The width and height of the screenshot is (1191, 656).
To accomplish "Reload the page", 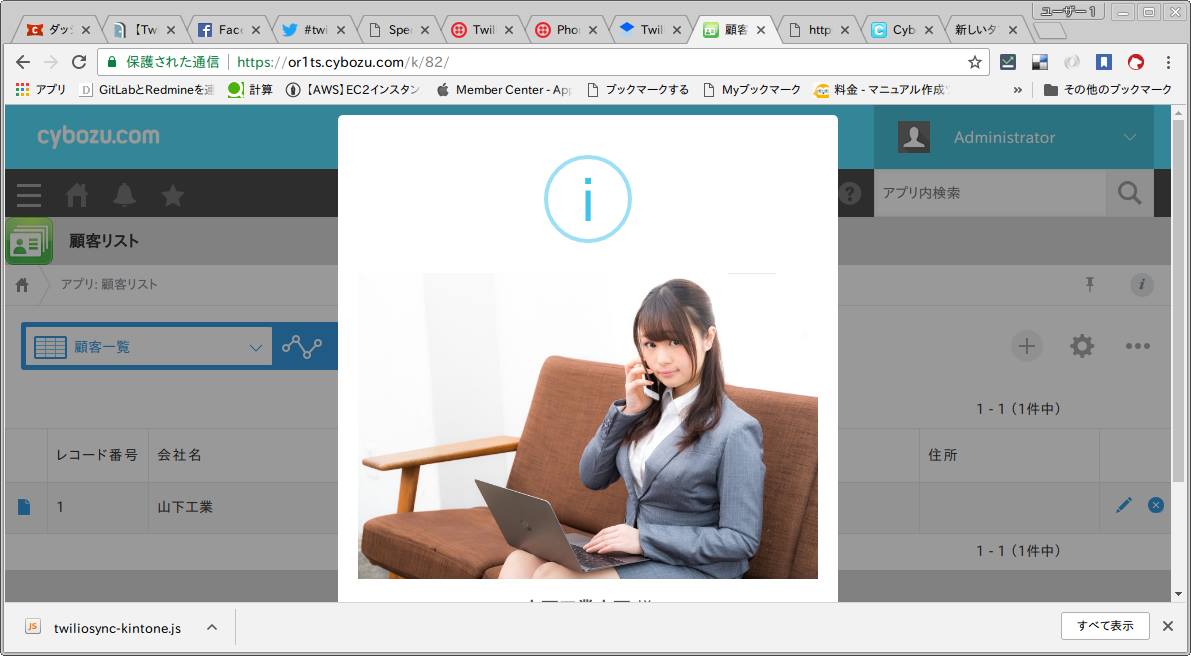I will 79,62.
